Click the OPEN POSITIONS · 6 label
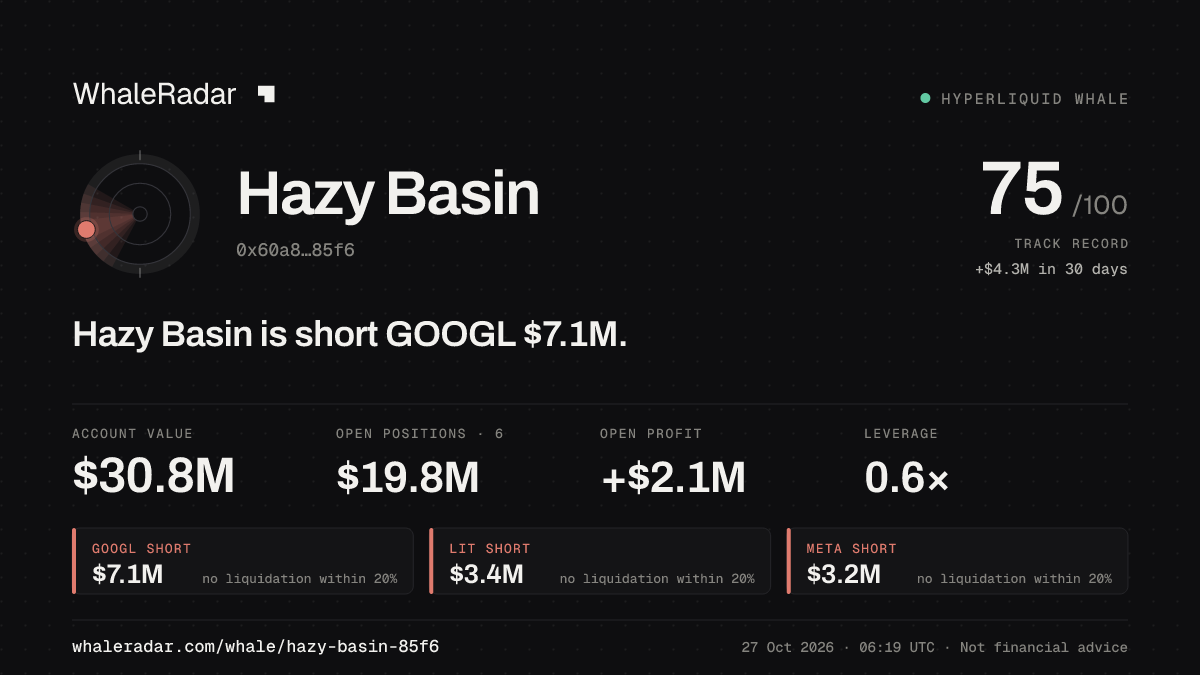Viewport: 1200px width, 675px height. pyautogui.click(x=420, y=434)
